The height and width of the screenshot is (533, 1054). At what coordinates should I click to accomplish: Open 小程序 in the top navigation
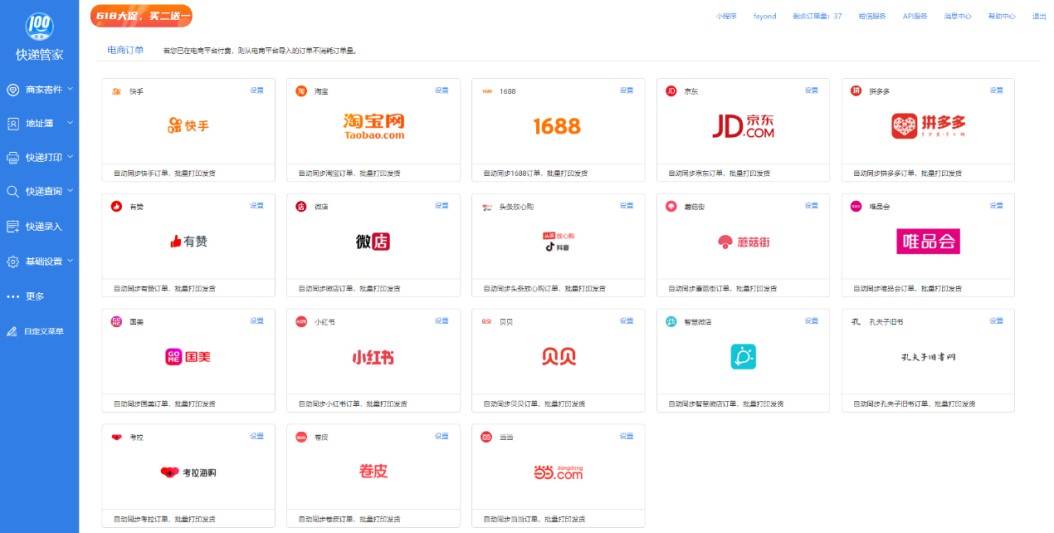(x=726, y=16)
